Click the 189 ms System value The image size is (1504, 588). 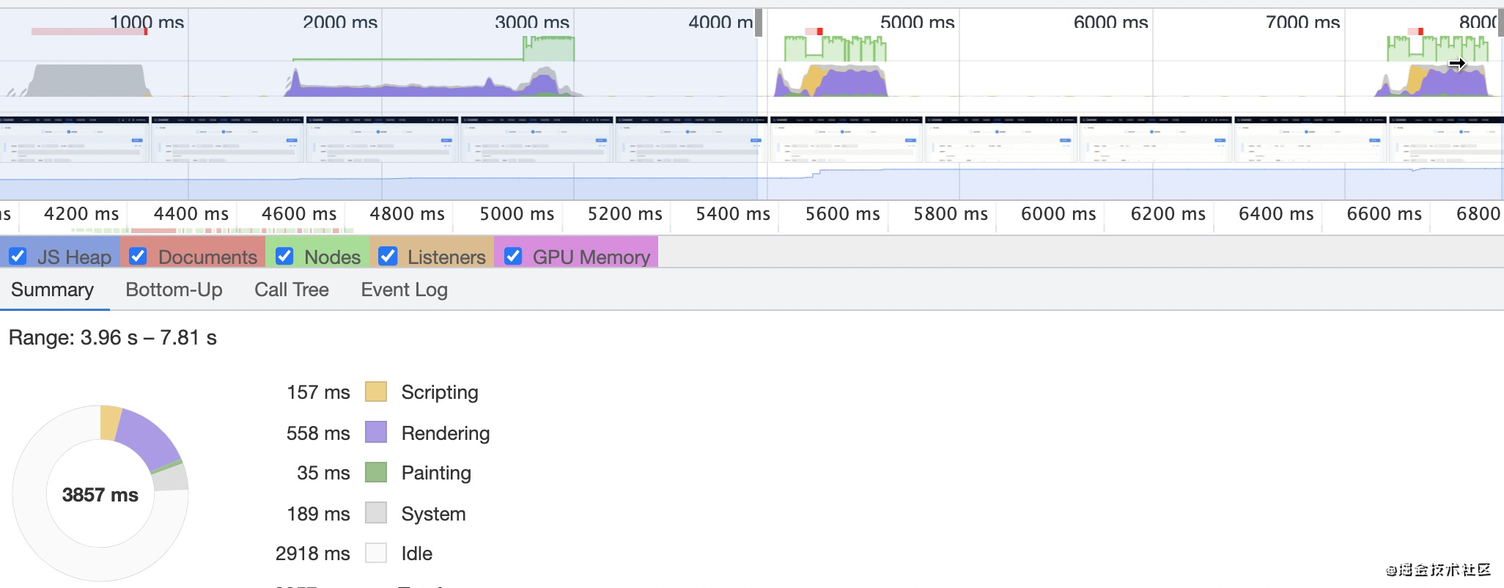point(318,514)
